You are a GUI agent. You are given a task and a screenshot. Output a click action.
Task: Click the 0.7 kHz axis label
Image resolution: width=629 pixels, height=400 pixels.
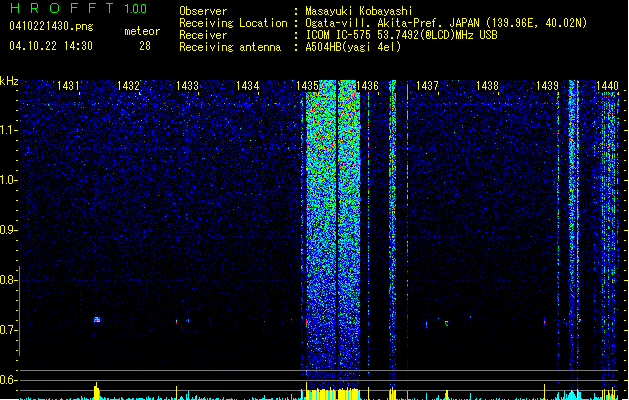9,330
